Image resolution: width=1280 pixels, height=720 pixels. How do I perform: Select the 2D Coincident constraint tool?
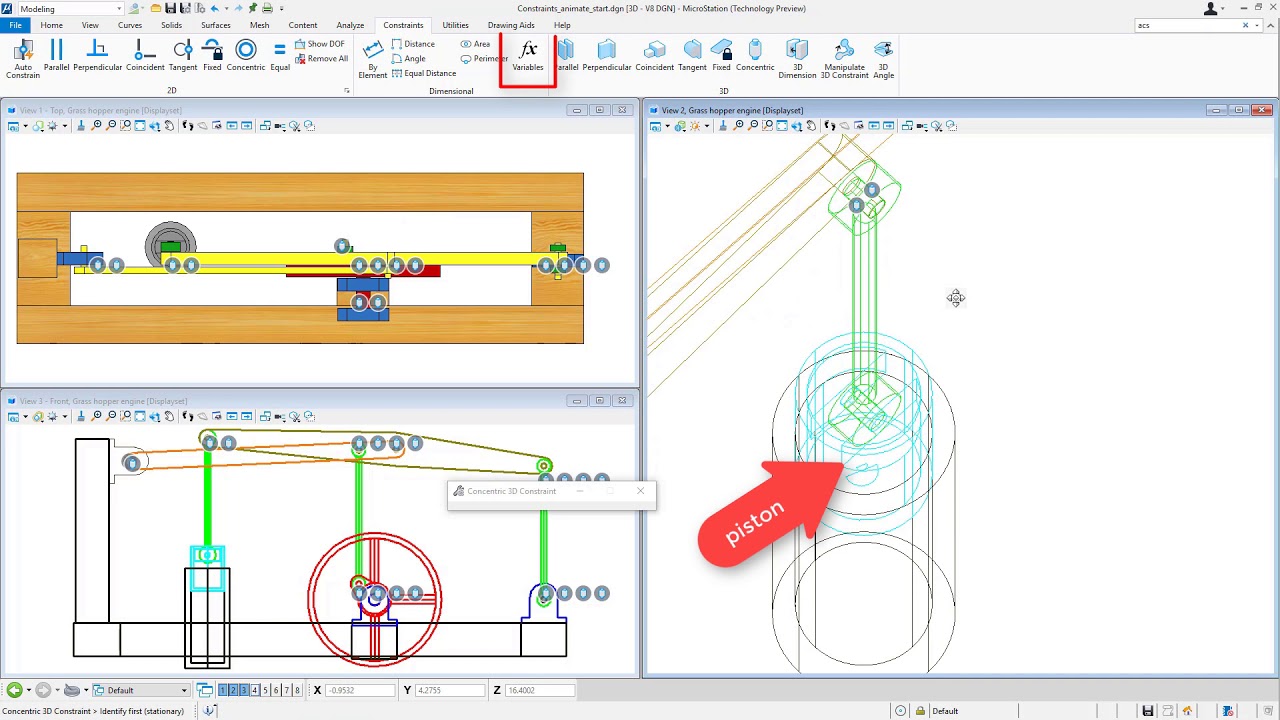[x=145, y=56]
